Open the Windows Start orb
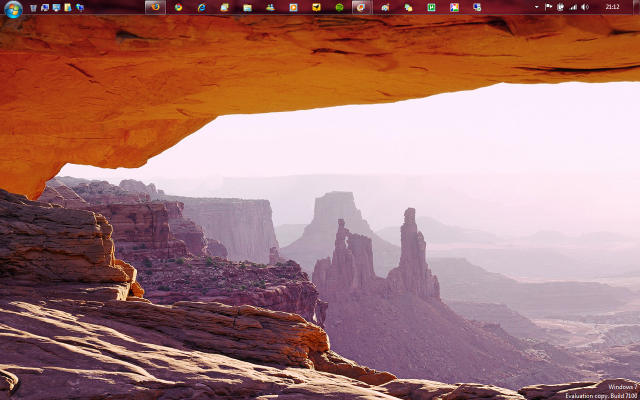The width and height of the screenshot is (640, 400). [13, 9]
